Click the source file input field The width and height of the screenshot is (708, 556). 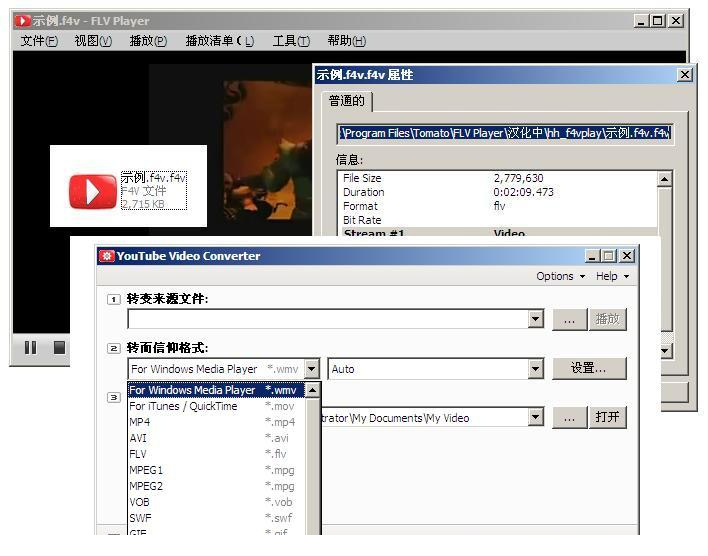328,319
